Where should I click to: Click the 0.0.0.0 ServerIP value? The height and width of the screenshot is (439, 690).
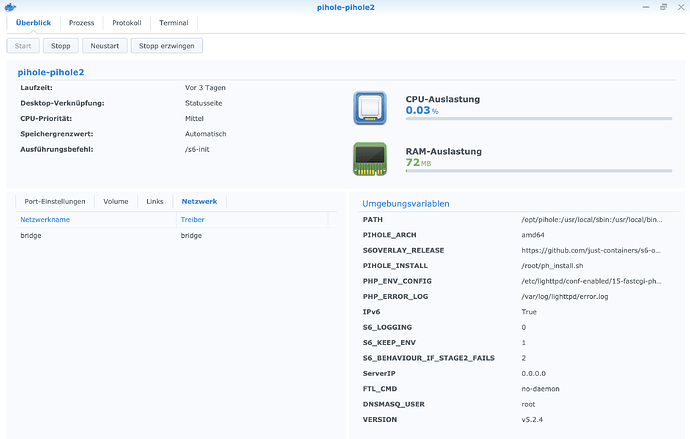click(x=533, y=373)
